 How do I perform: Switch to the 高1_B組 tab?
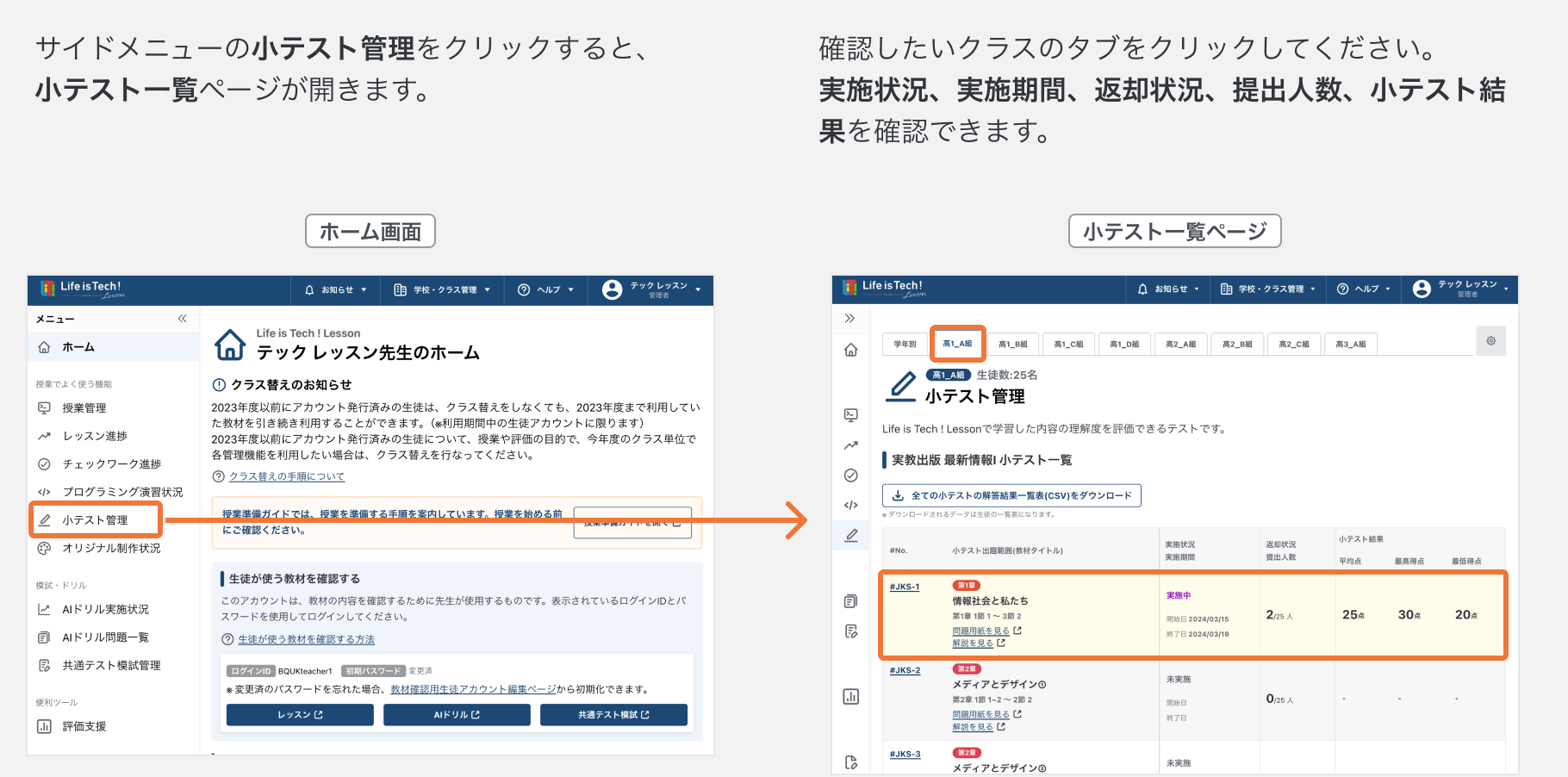1012,344
